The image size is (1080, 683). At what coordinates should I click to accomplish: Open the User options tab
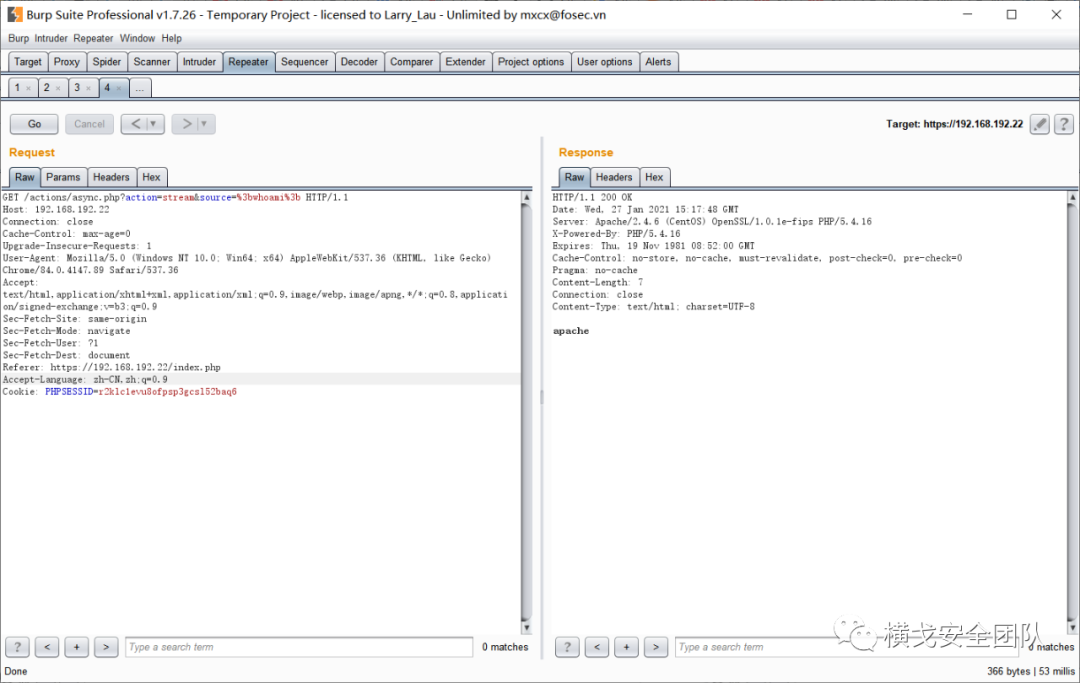(x=604, y=62)
